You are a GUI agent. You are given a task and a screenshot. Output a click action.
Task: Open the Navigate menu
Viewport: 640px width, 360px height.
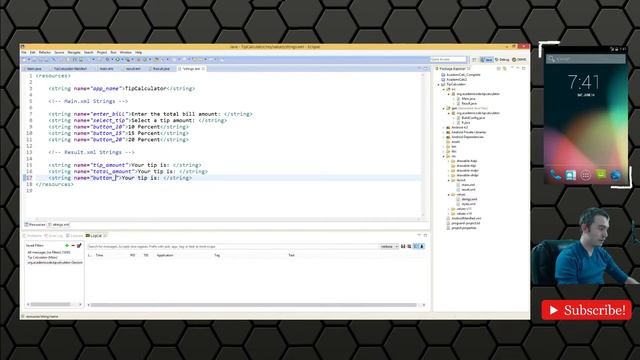click(74, 53)
